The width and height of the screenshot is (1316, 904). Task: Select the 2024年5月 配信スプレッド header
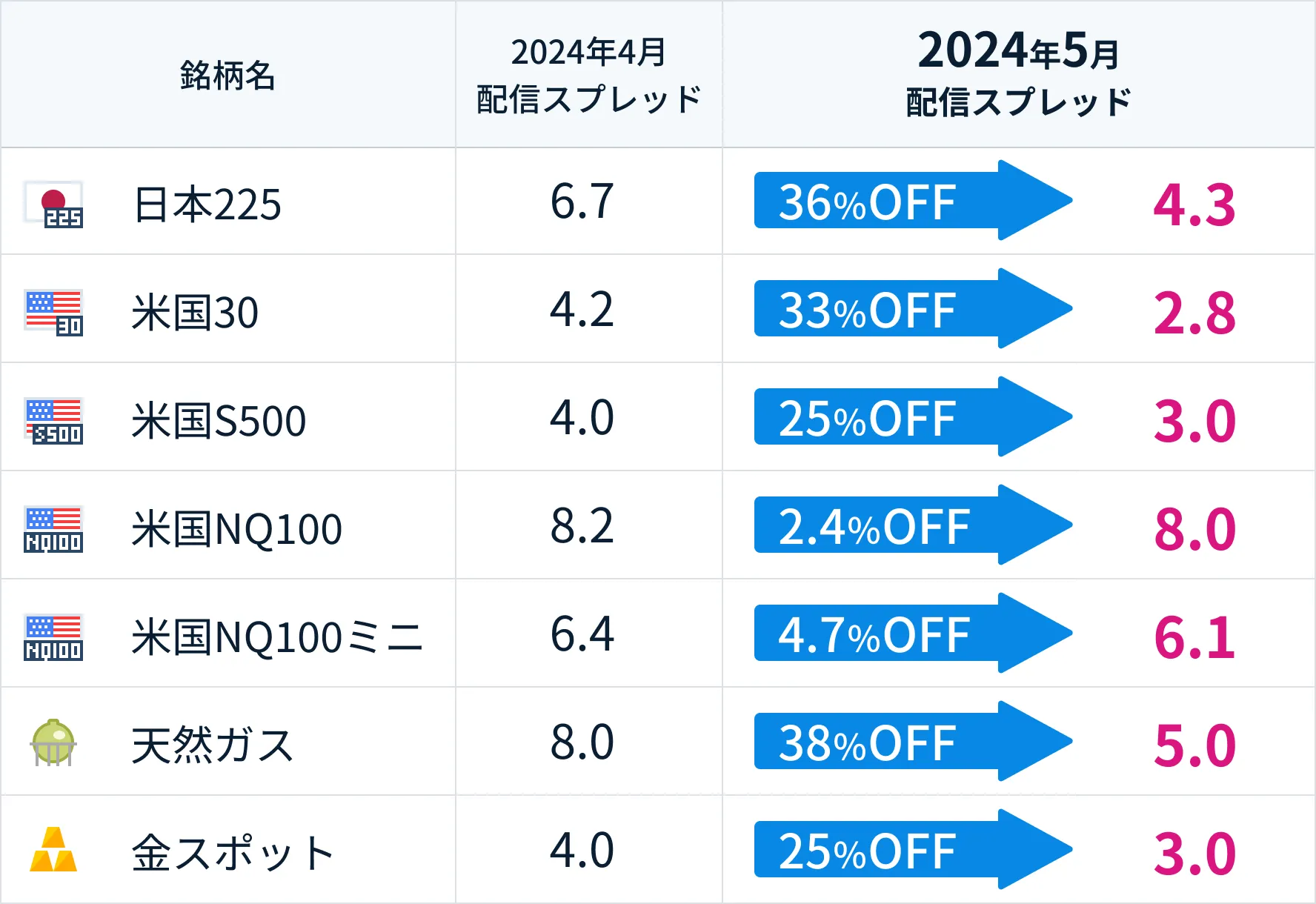1018,74
